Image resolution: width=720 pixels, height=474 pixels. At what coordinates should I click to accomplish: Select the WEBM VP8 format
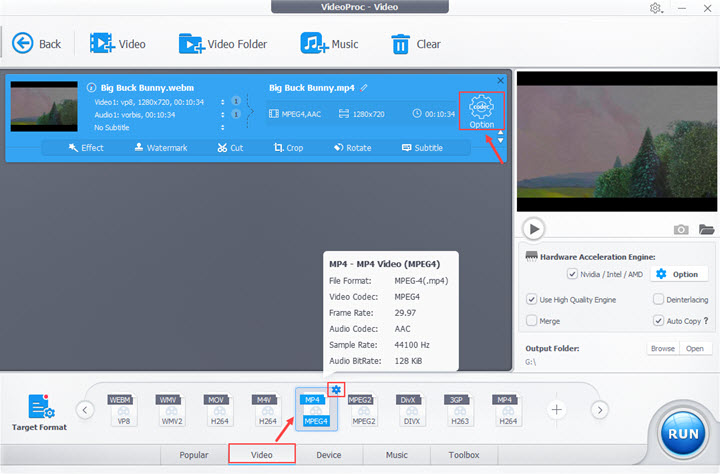pos(123,410)
